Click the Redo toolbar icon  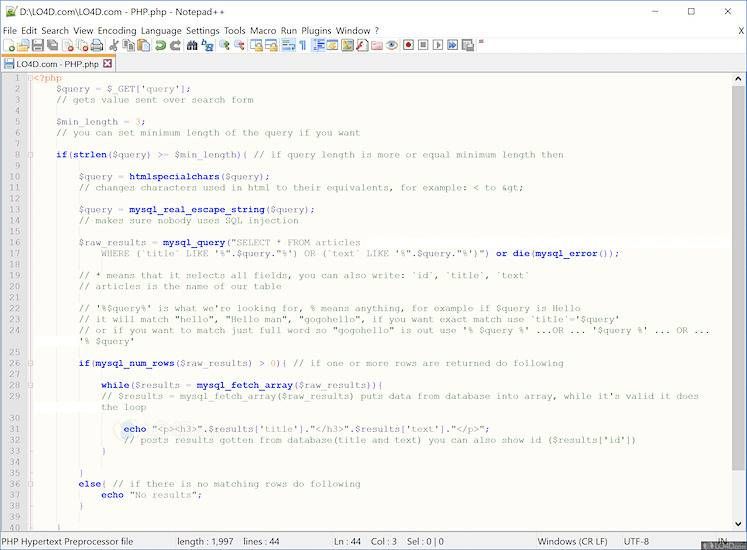[175, 45]
